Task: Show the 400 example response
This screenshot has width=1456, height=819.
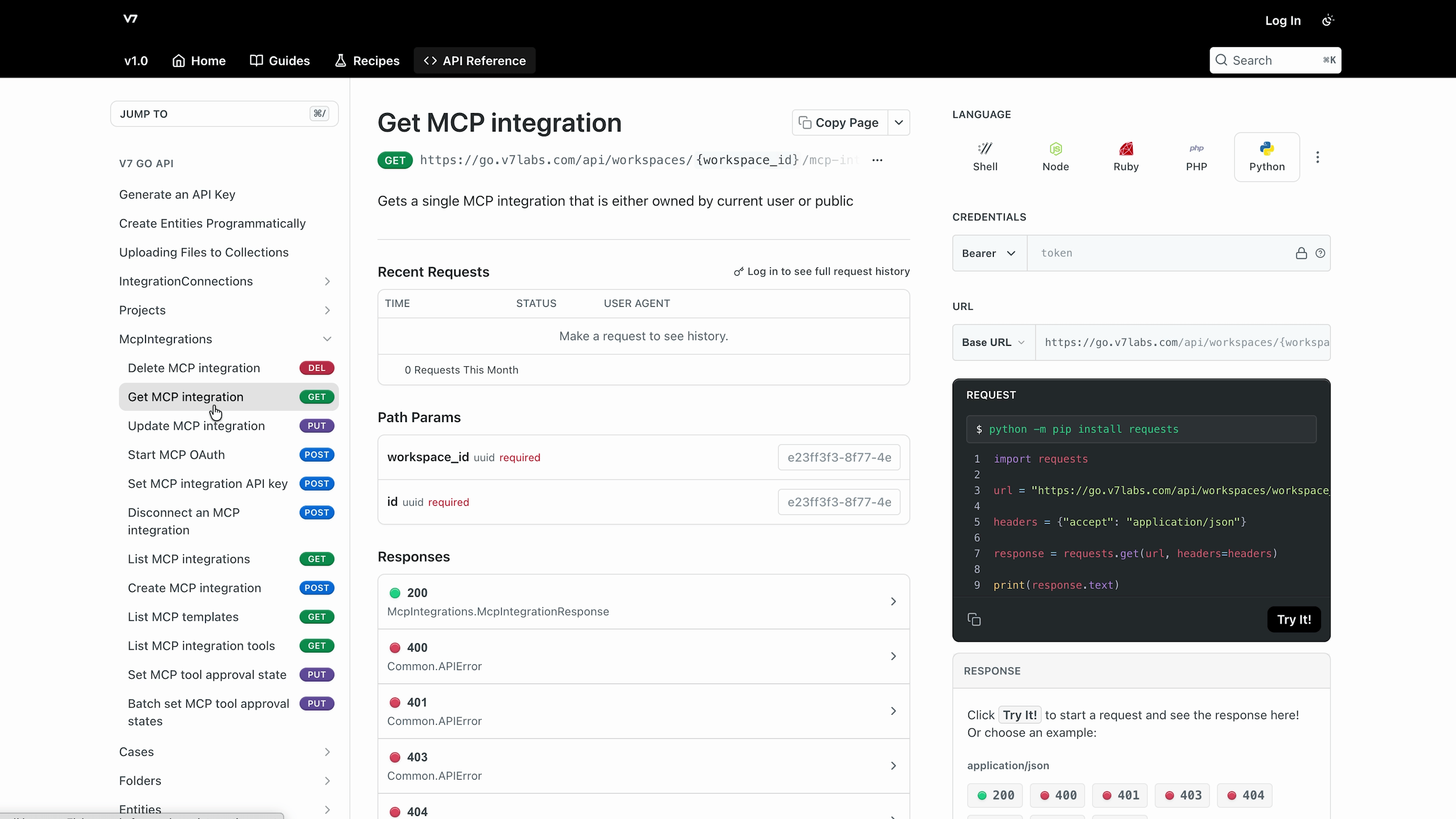Action: pos(1057,795)
